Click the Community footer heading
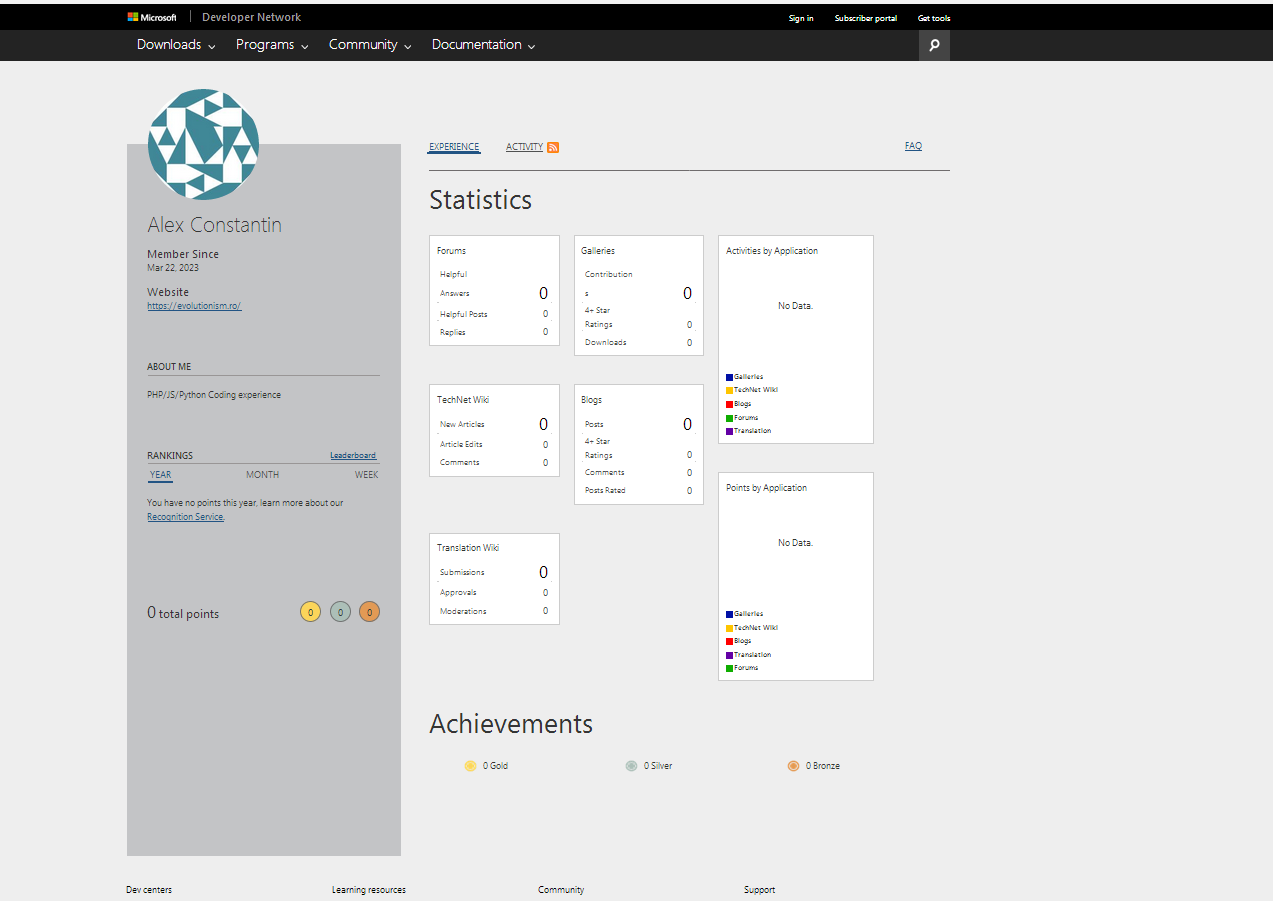The width and height of the screenshot is (1273, 901). point(561,890)
